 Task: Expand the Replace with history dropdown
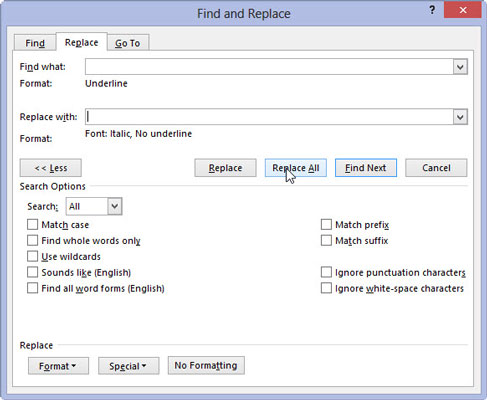point(460,117)
